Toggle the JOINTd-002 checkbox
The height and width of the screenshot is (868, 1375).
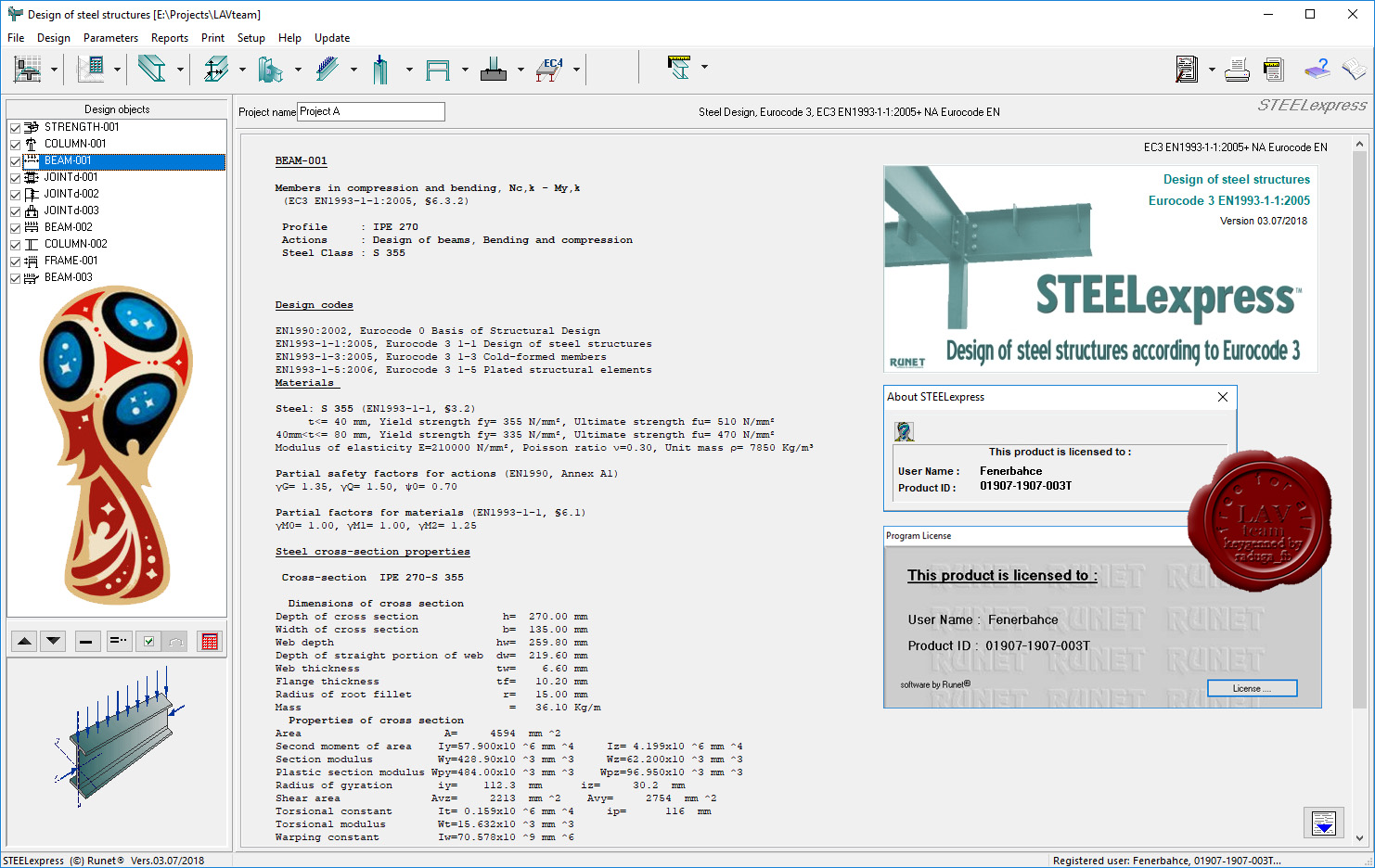(15, 195)
